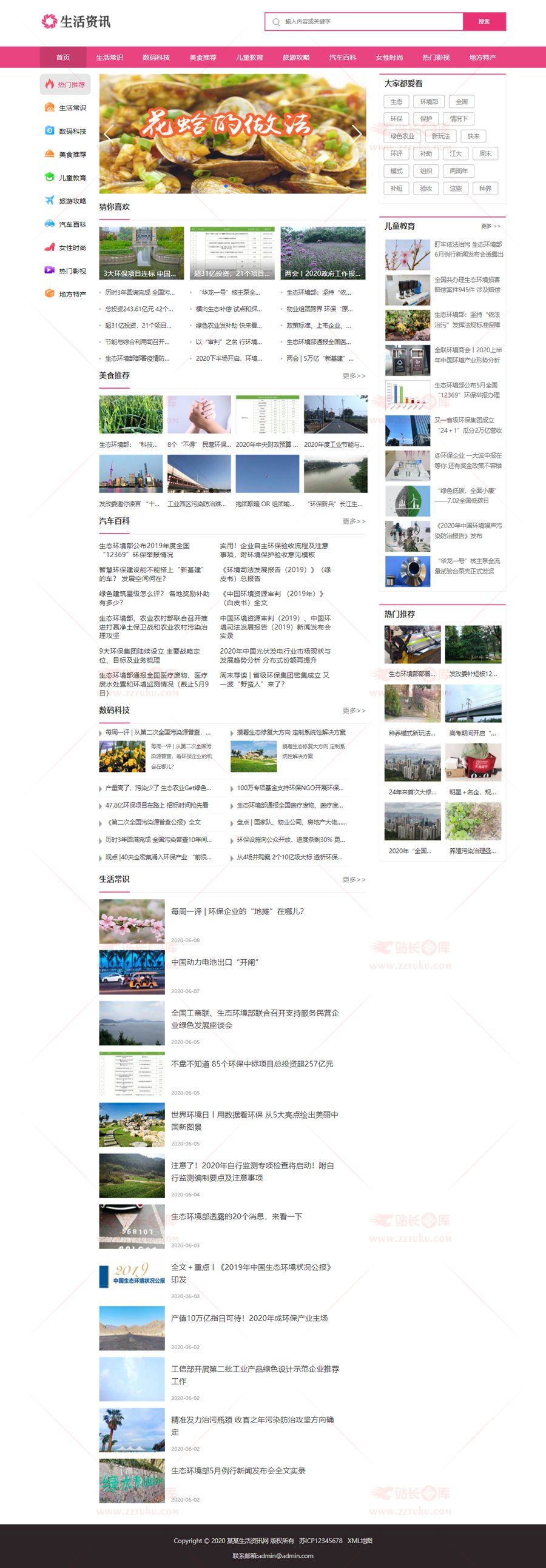The image size is (546, 1568).
Task: Go to next carousel slide arrow
Action: (357, 134)
